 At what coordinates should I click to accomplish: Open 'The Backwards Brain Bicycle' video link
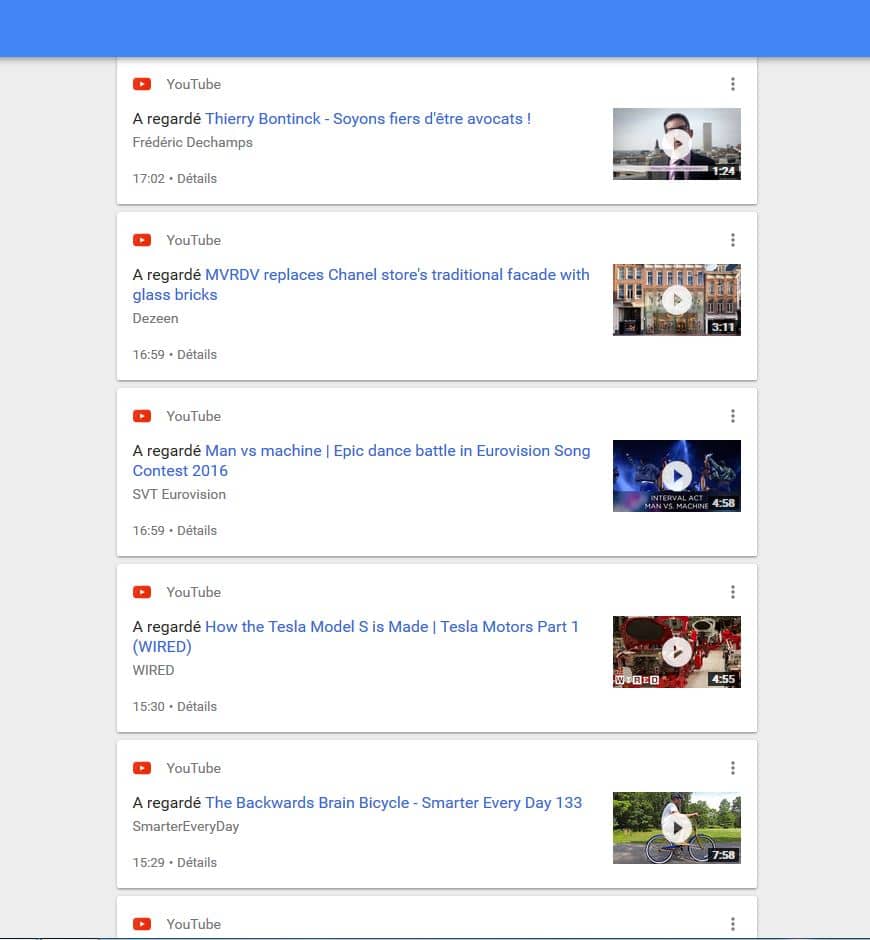[393, 803]
